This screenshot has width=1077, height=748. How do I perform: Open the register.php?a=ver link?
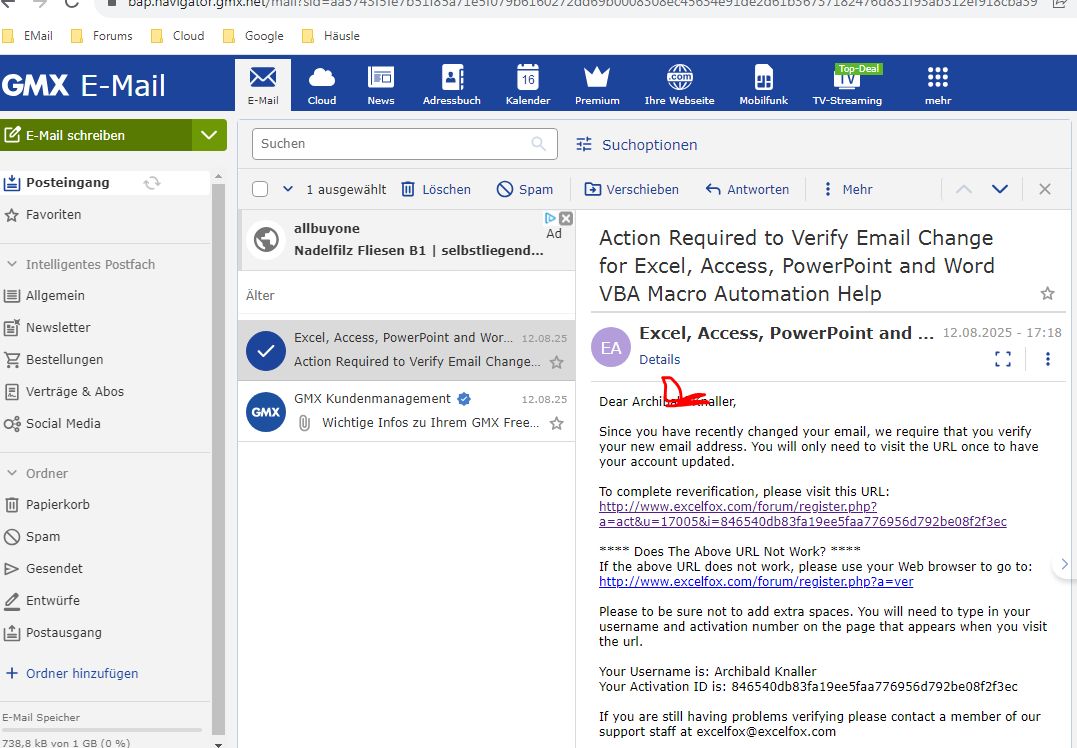click(756, 581)
